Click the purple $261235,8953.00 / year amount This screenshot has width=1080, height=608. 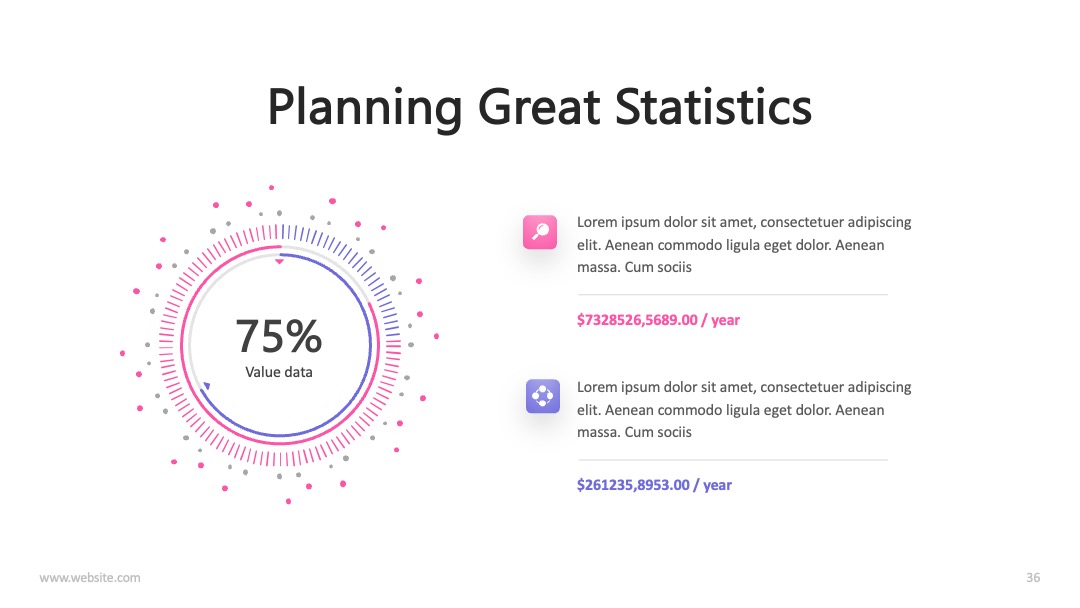click(x=654, y=485)
